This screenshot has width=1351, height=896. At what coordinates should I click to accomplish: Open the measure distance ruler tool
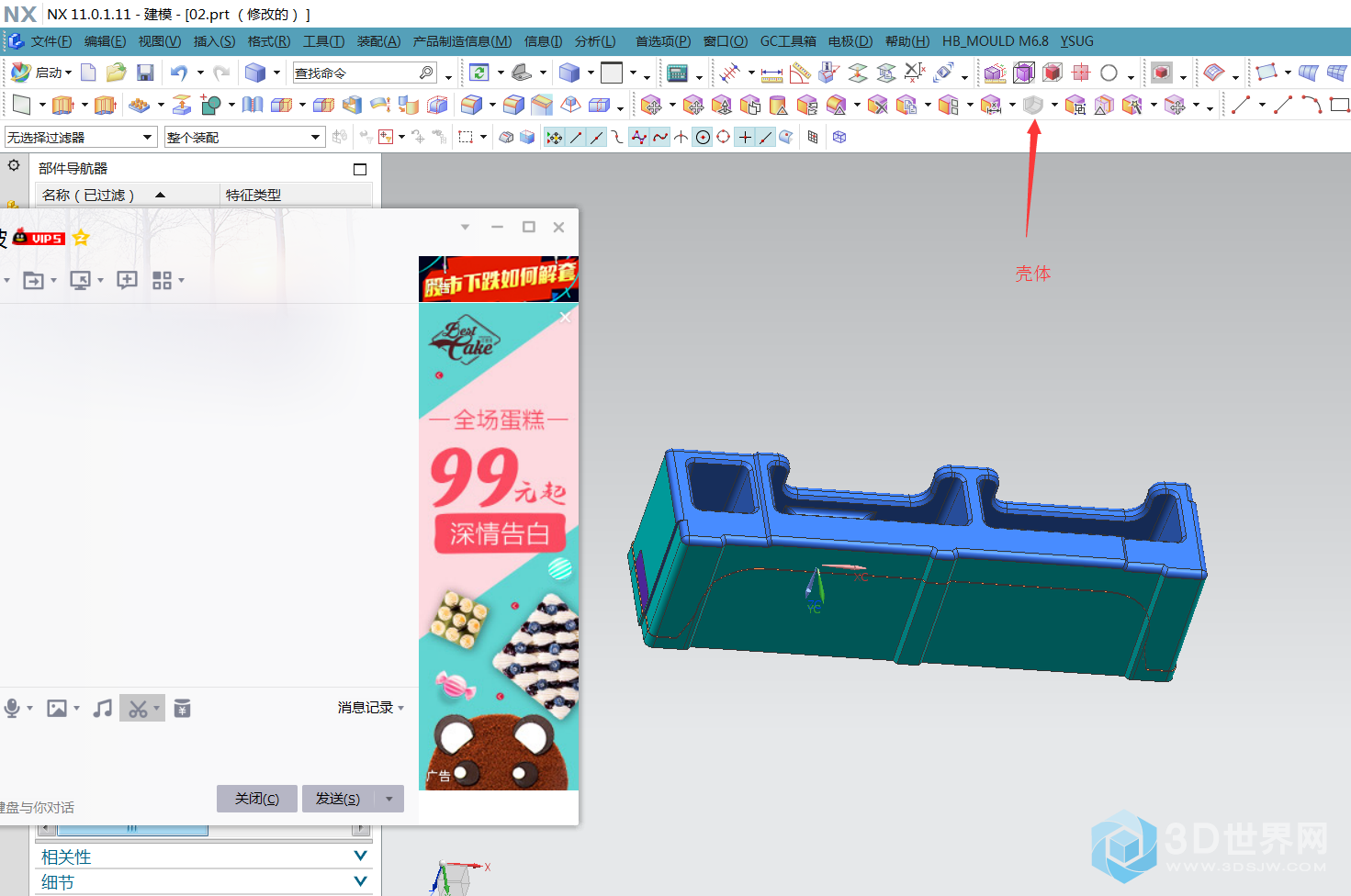point(771,73)
